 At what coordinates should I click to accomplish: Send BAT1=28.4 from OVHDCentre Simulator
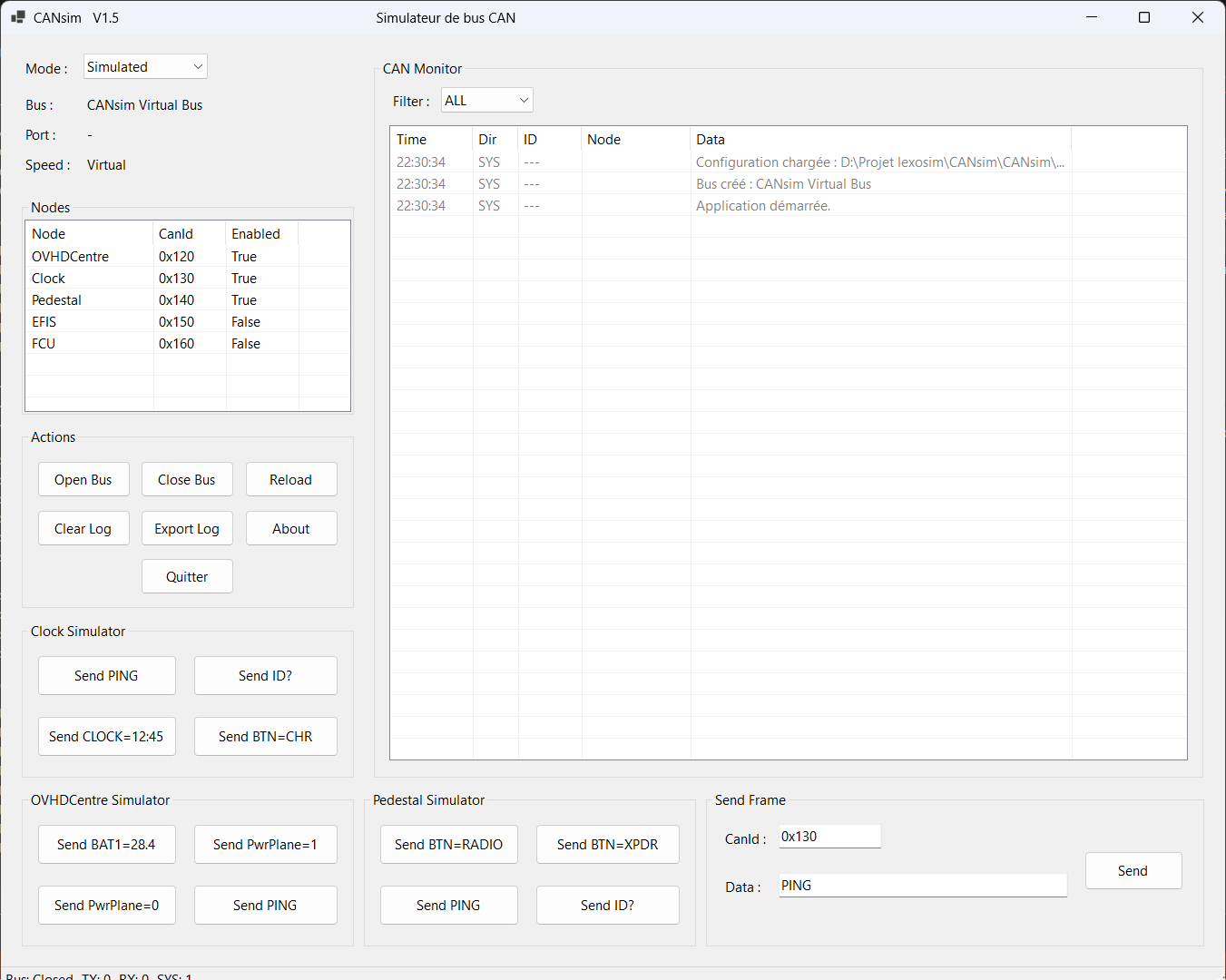(106, 845)
